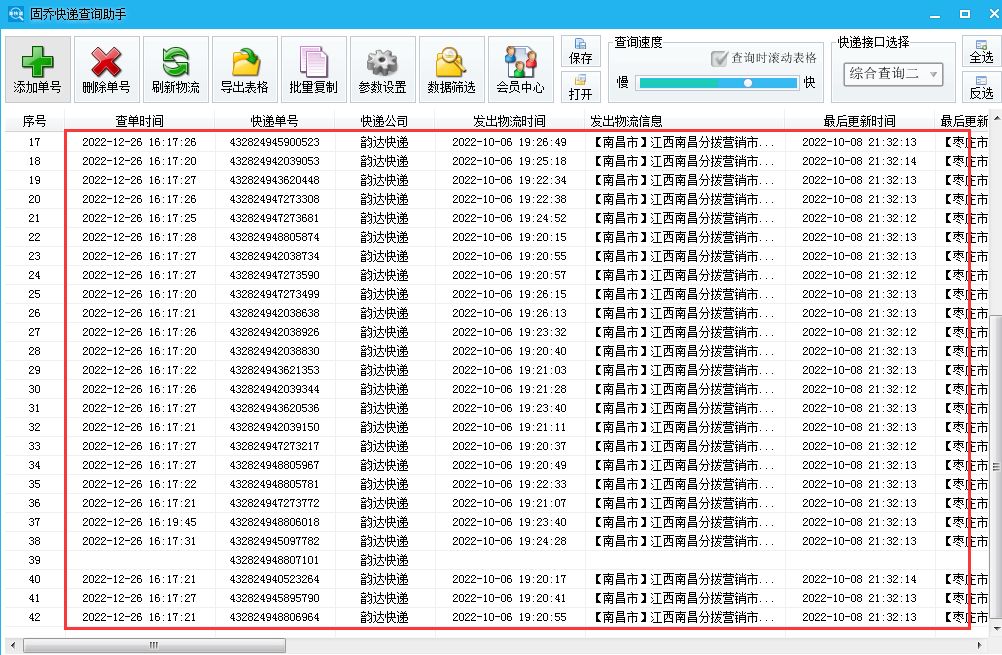Click the 打开 open button
This screenshot has width=1002, height=655.
(580, 84)
